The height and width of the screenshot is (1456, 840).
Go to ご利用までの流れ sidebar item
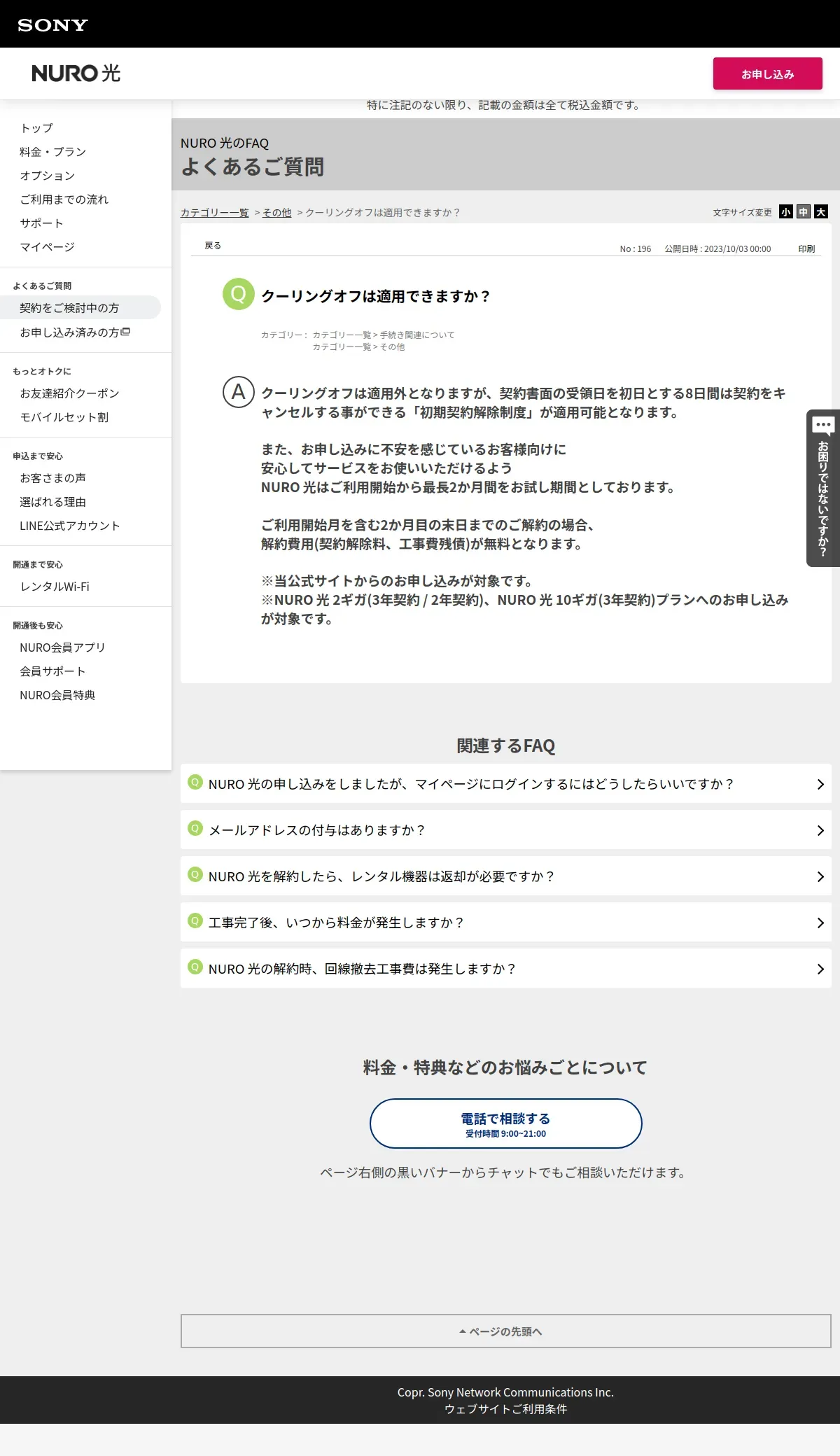pyautogui.click(x=64, y=199)
